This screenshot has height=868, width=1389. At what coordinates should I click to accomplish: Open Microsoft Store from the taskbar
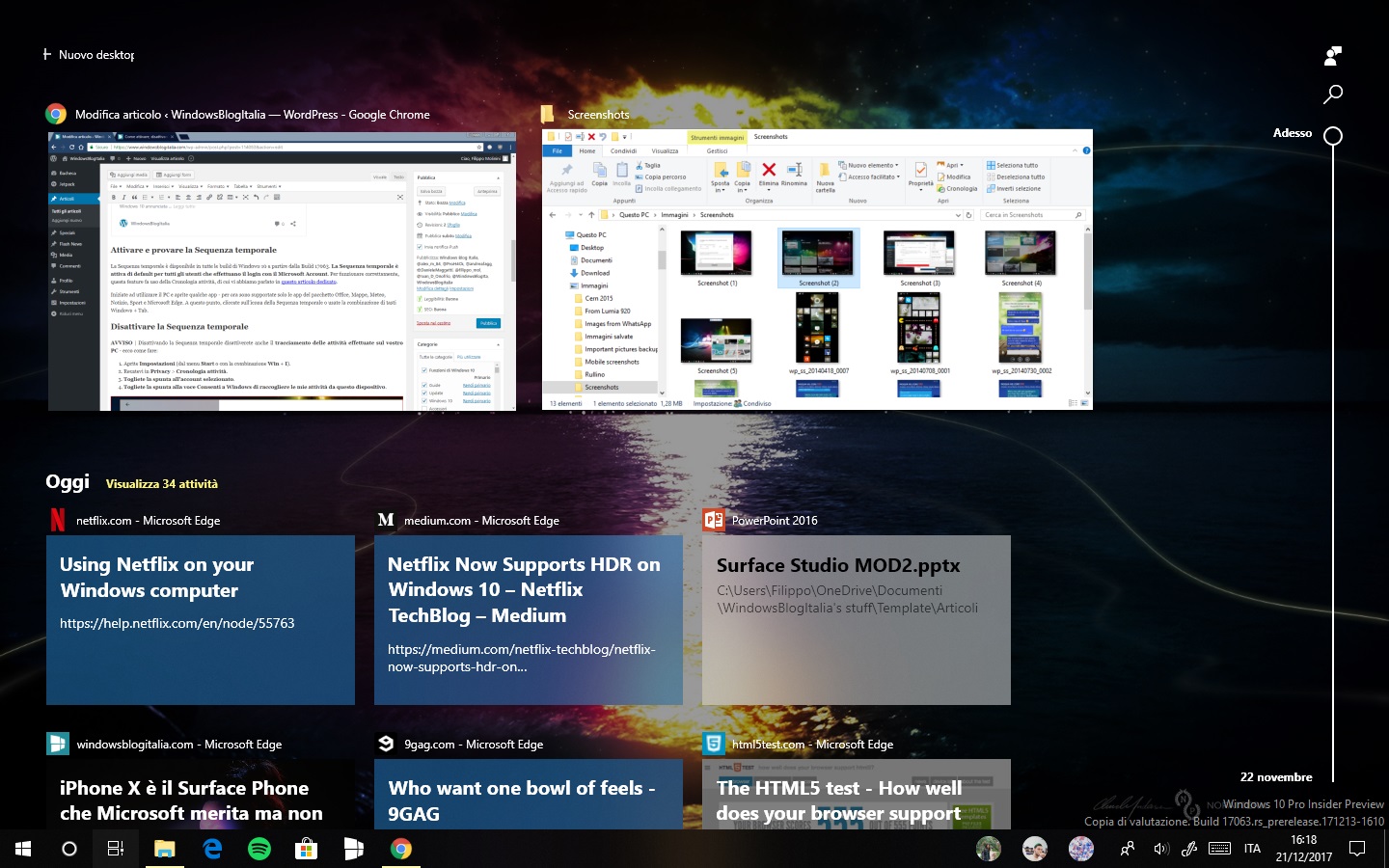(306, 849)
